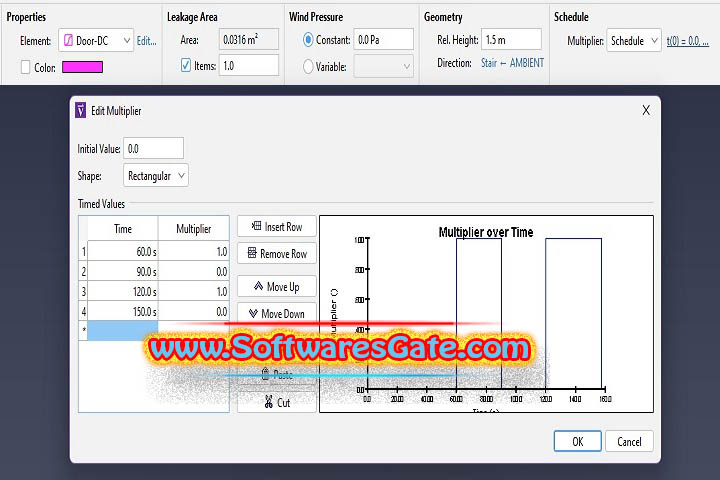720x480 pixels.
Task: Click Move Up button
Action: [277, 287]
